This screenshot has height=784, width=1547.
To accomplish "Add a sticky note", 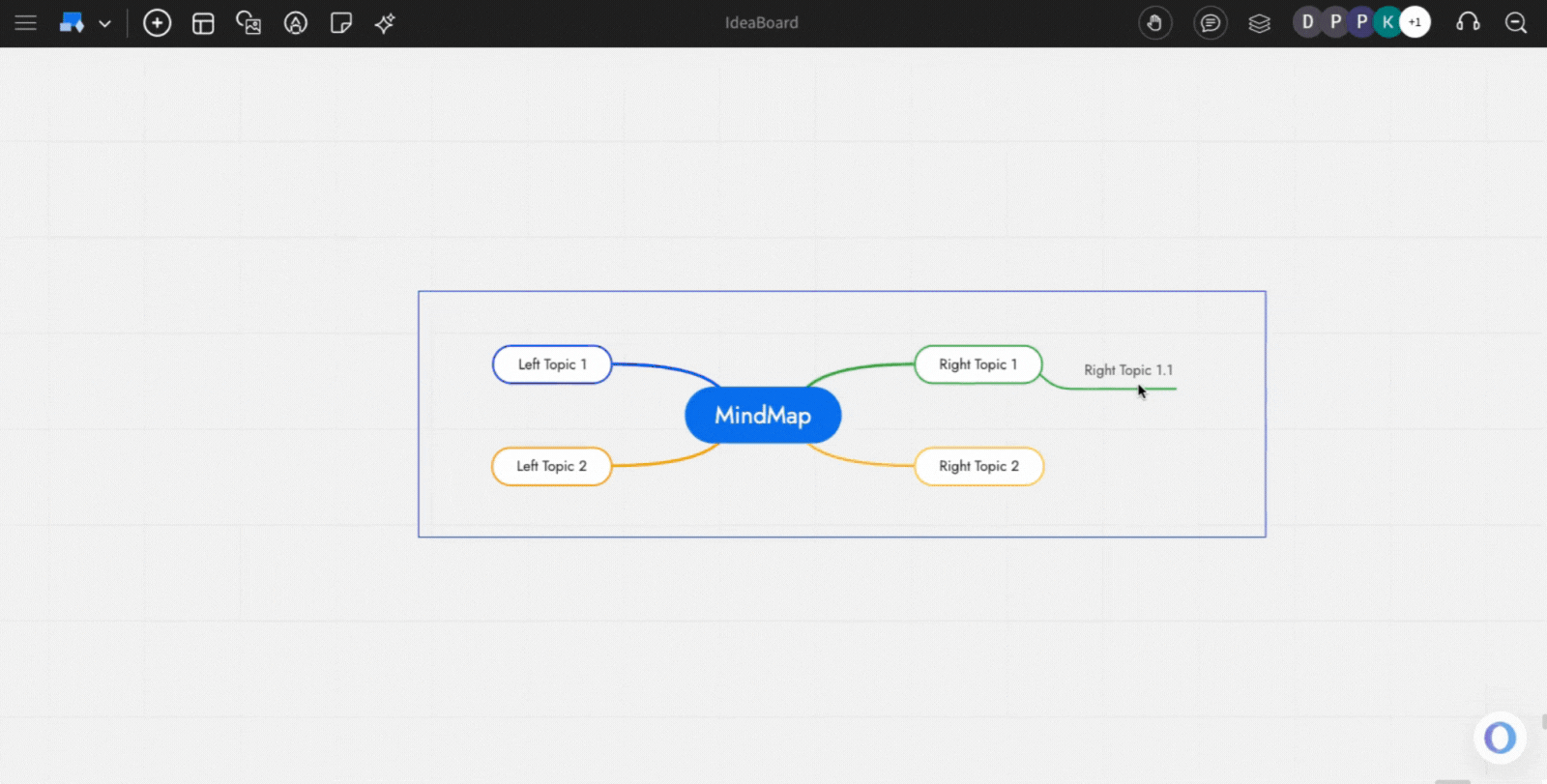I will 340,23.
